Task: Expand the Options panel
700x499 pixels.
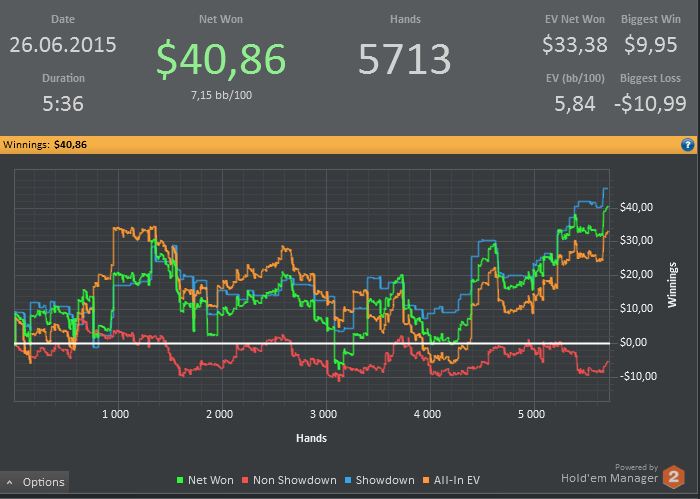Action: click(35, 482)
